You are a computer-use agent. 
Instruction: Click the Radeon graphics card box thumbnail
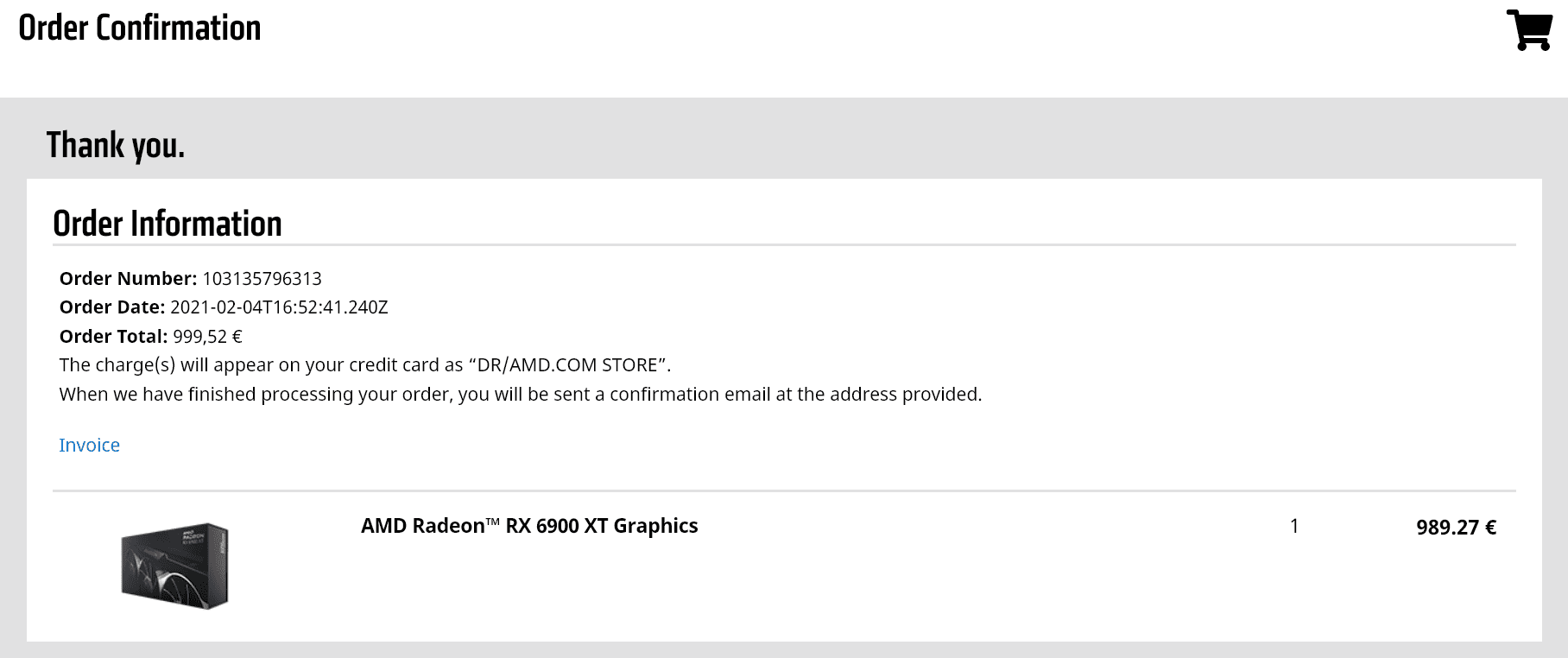175,565
